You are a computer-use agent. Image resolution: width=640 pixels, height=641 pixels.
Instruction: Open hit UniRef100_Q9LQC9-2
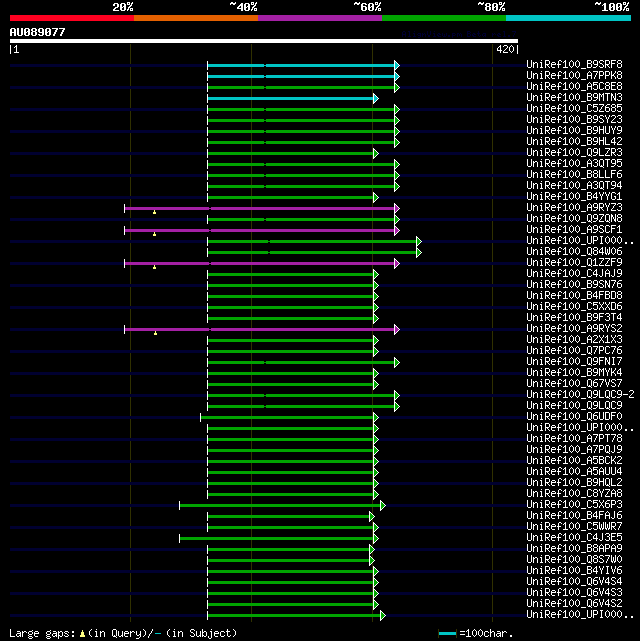pyautogui.click(x=580, y=395)
